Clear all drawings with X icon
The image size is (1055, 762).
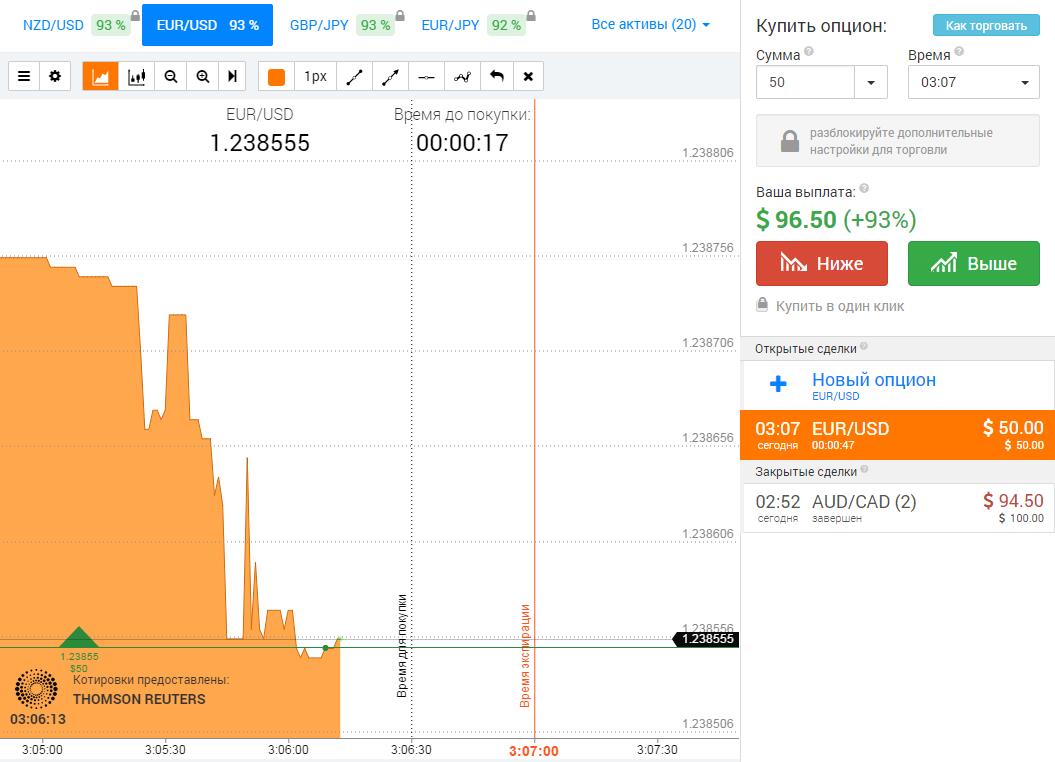click(x=528, y=76)
